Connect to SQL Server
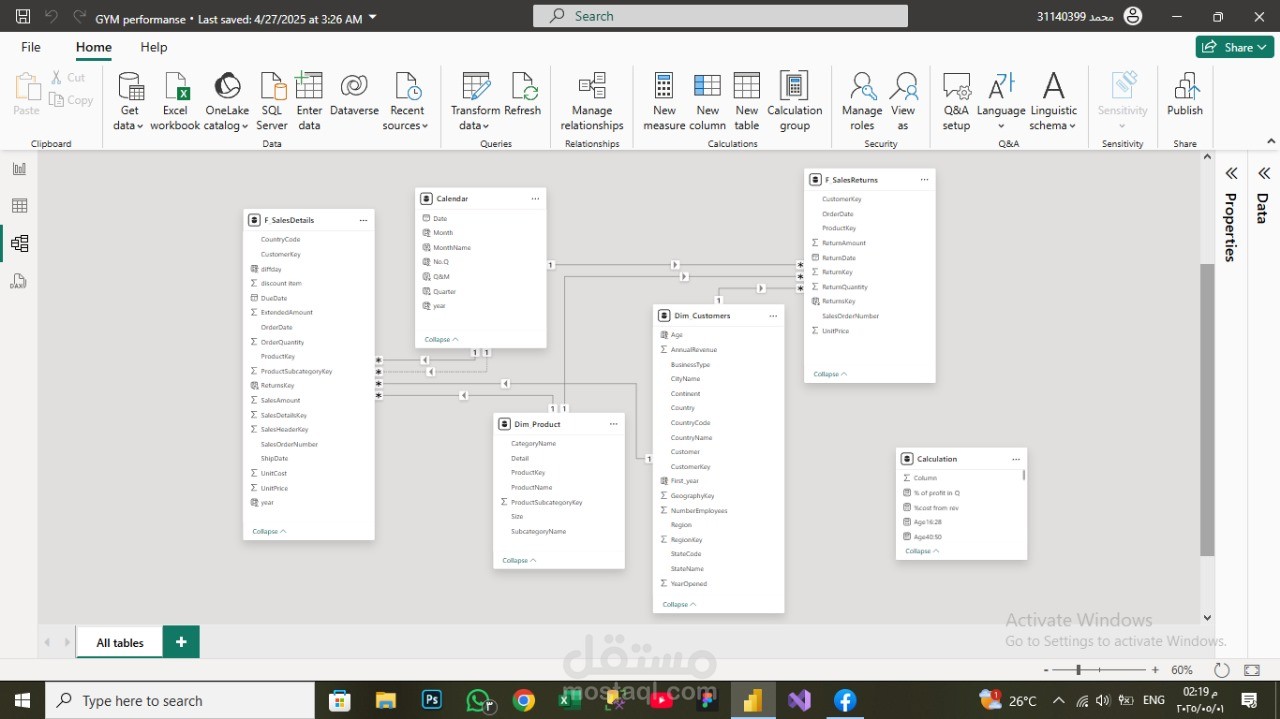Image resolution: width=1280 pixels, height=719 pixels. click(x=272, y=101)
